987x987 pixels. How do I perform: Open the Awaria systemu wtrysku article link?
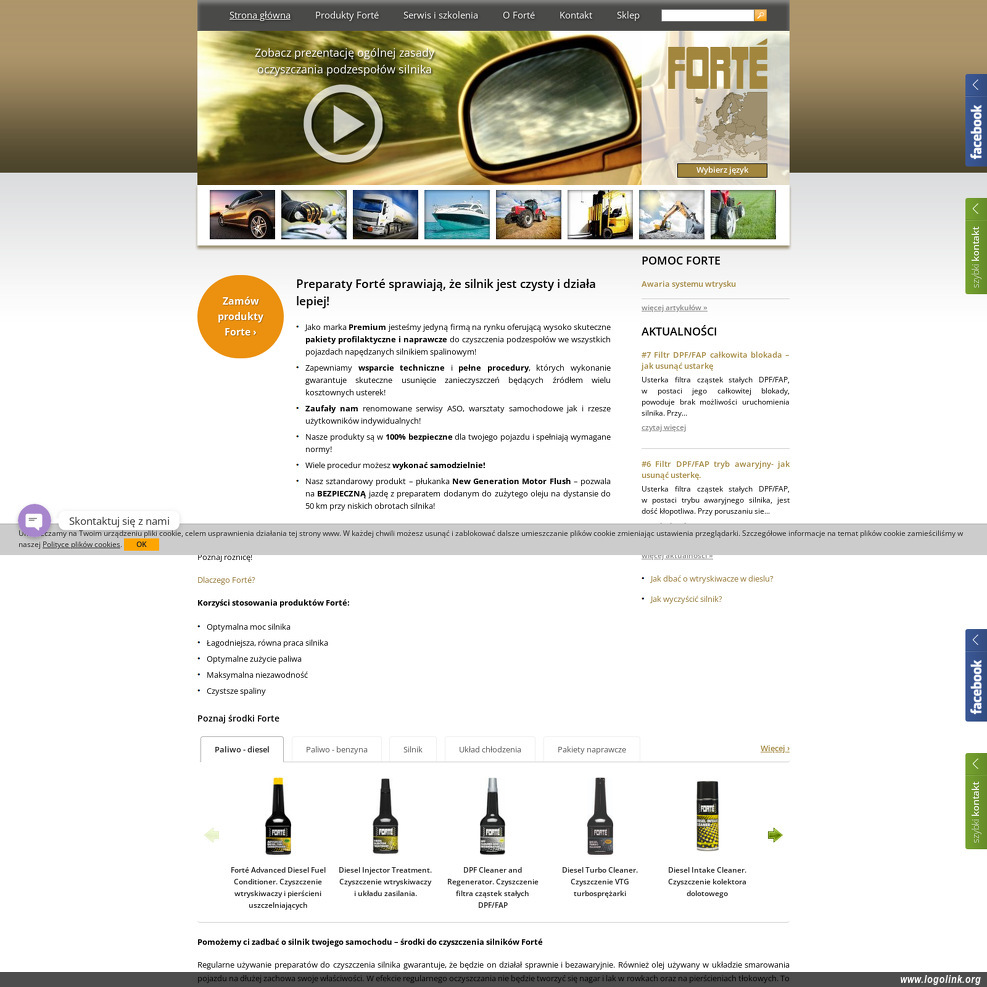[689, 284]
